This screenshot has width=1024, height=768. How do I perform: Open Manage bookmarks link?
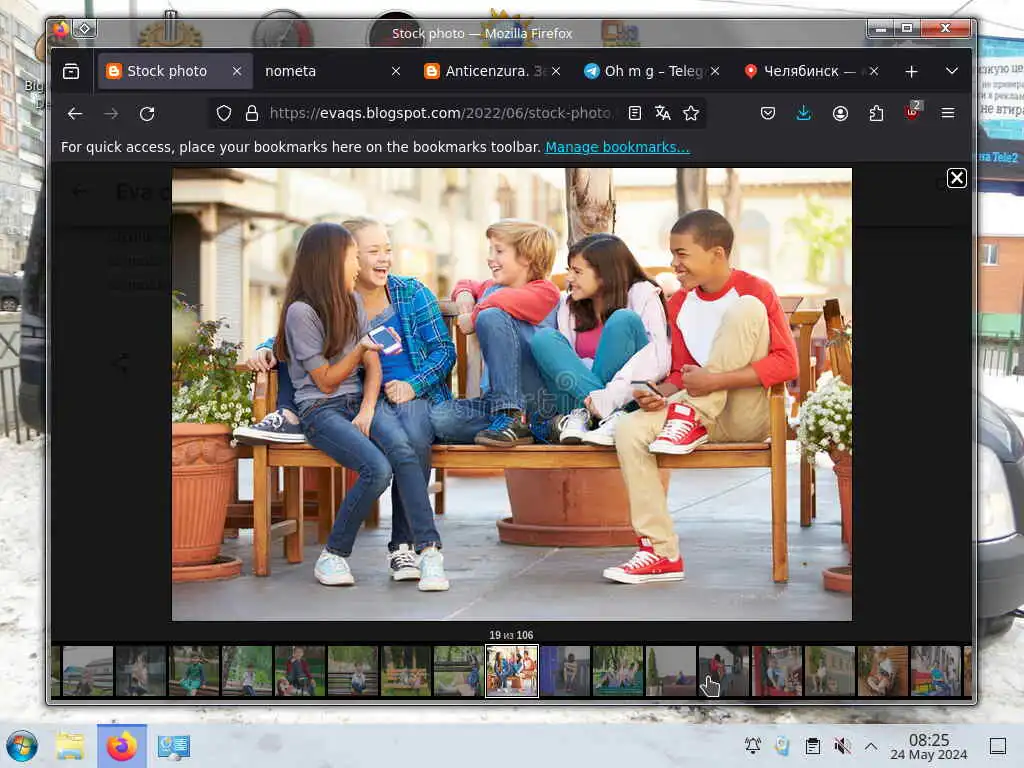(x=617, y=147)
